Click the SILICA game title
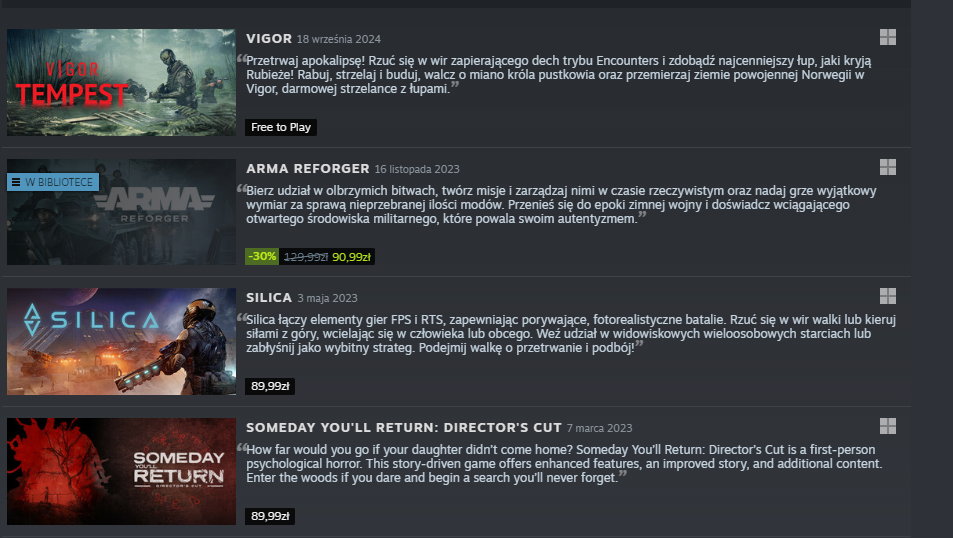 [269, 297]
